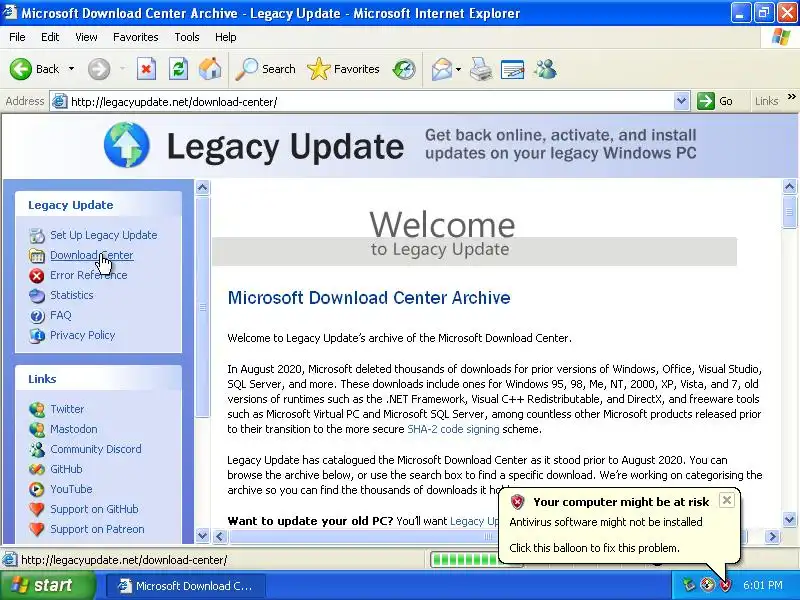This screenshot has height=600, width=800.
Task: Click the 6:01 PM taskbar clock
Action: click(762, 585)
